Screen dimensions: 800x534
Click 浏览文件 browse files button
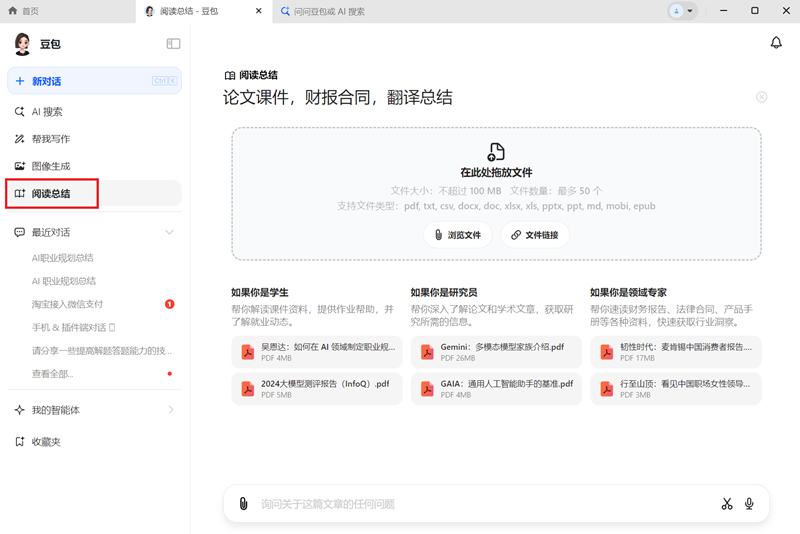coord(458,235)
